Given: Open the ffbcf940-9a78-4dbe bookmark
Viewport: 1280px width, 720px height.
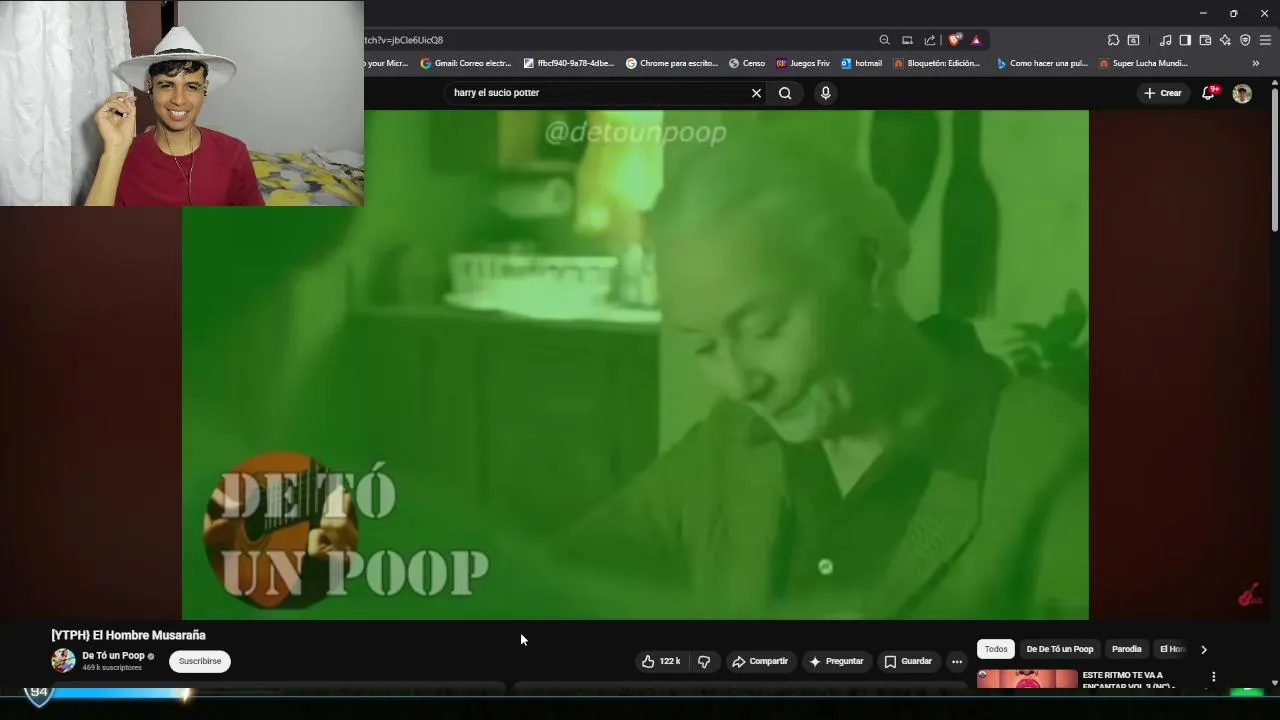Looking at the screenshot, I should 569,63.
